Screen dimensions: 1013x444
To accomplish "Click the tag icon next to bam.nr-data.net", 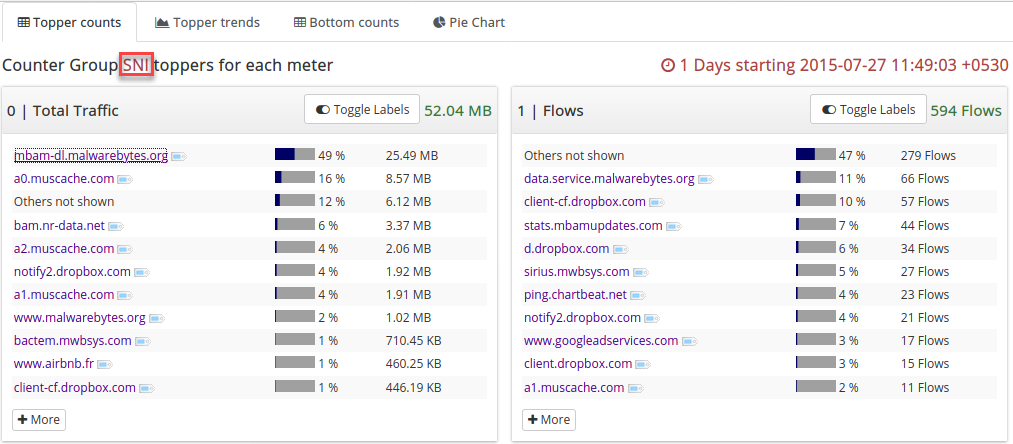I will [x=116, y=226].
